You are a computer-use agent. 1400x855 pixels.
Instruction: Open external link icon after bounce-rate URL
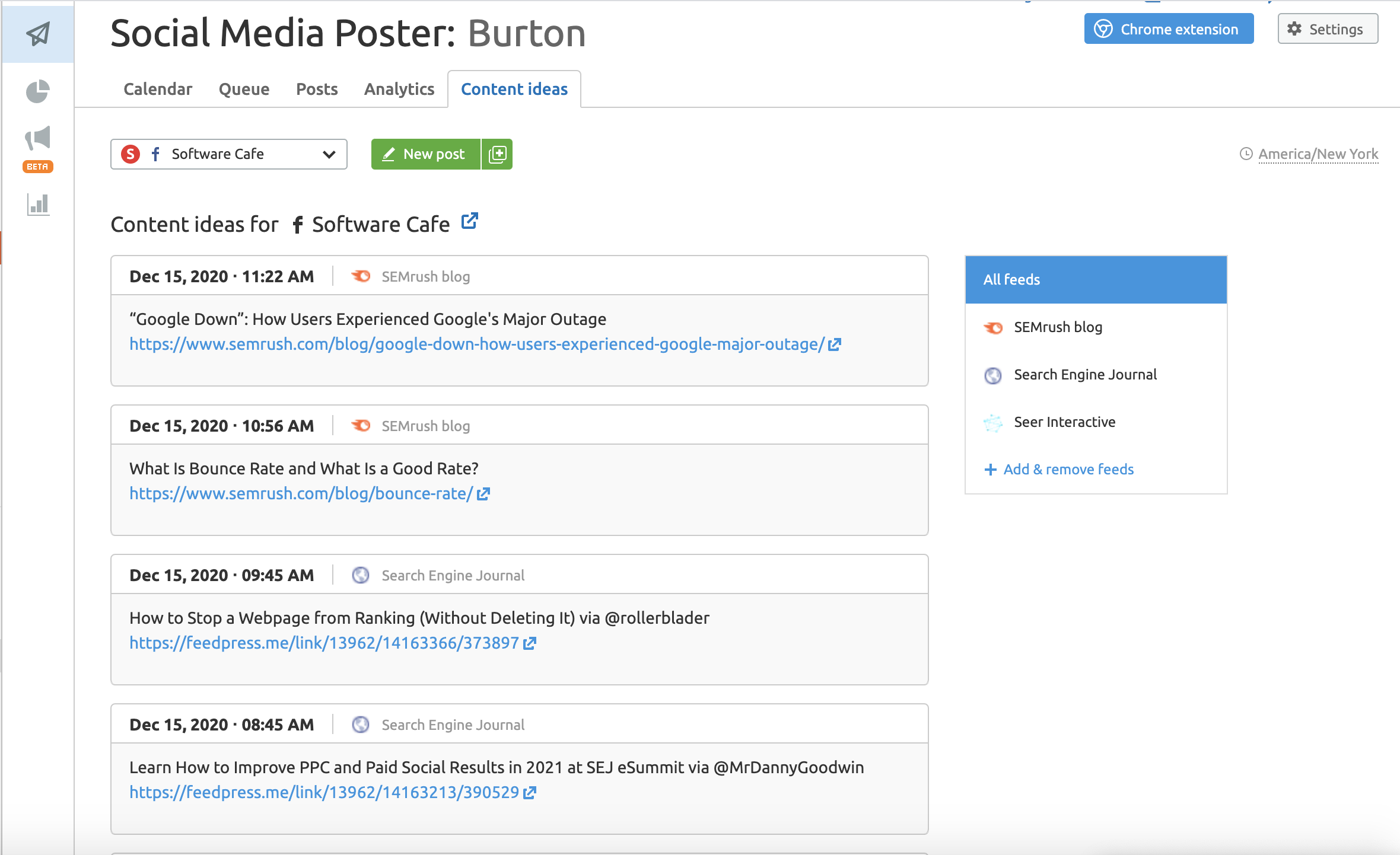483,494
